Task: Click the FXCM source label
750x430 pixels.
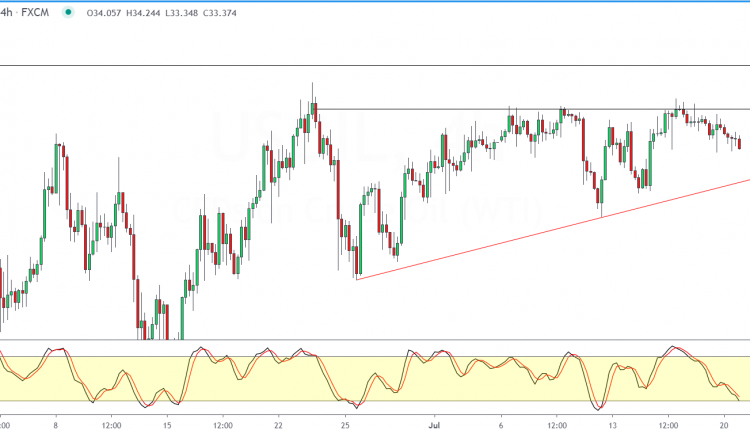Action: (x=35, y=12)
